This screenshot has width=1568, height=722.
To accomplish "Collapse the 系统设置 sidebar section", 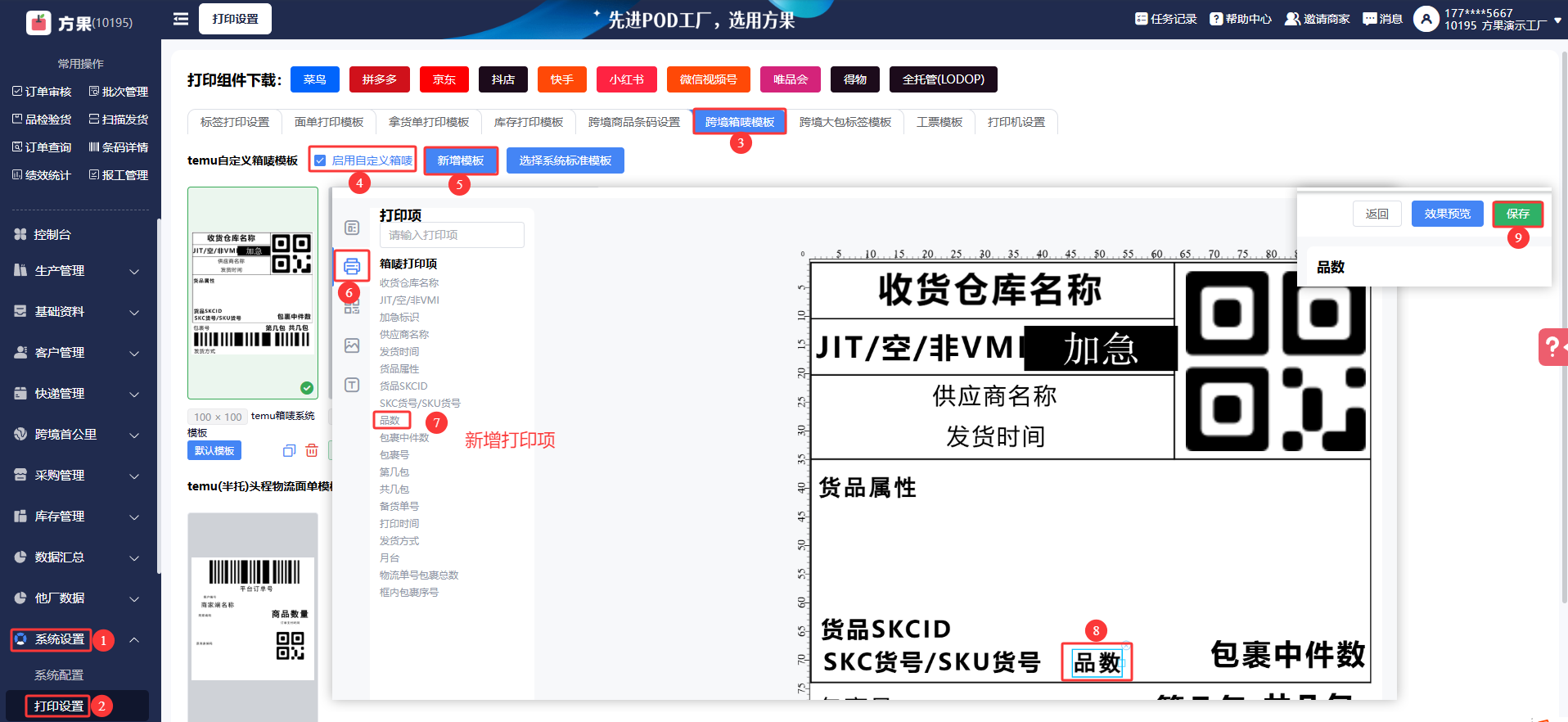I will point(134,639).
